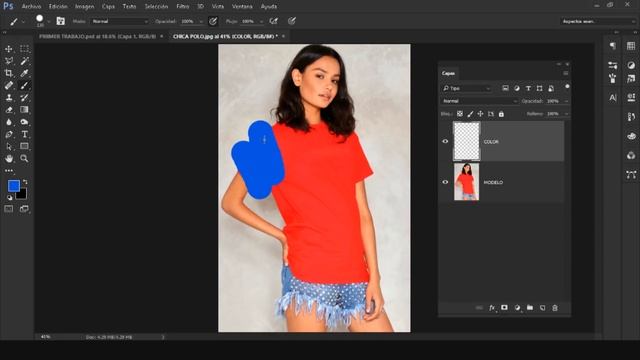Select the Lasso tool
The height and width of the screenshot is (360, 640).
[9, 61]
